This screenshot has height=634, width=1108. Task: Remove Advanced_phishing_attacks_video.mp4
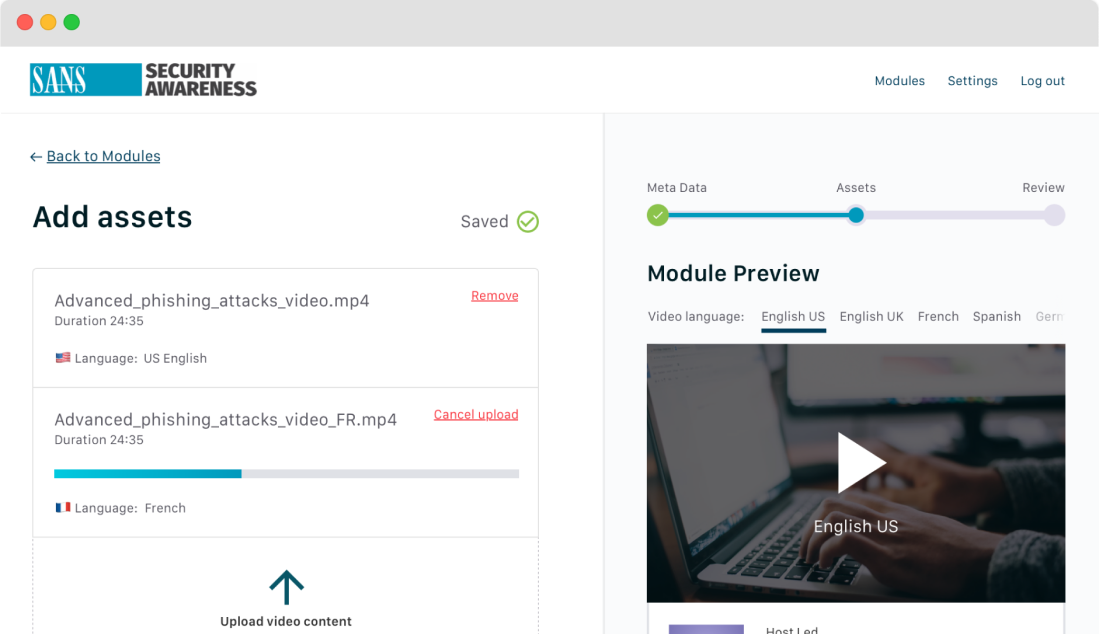pyautogui.click(x=494, y=295)
